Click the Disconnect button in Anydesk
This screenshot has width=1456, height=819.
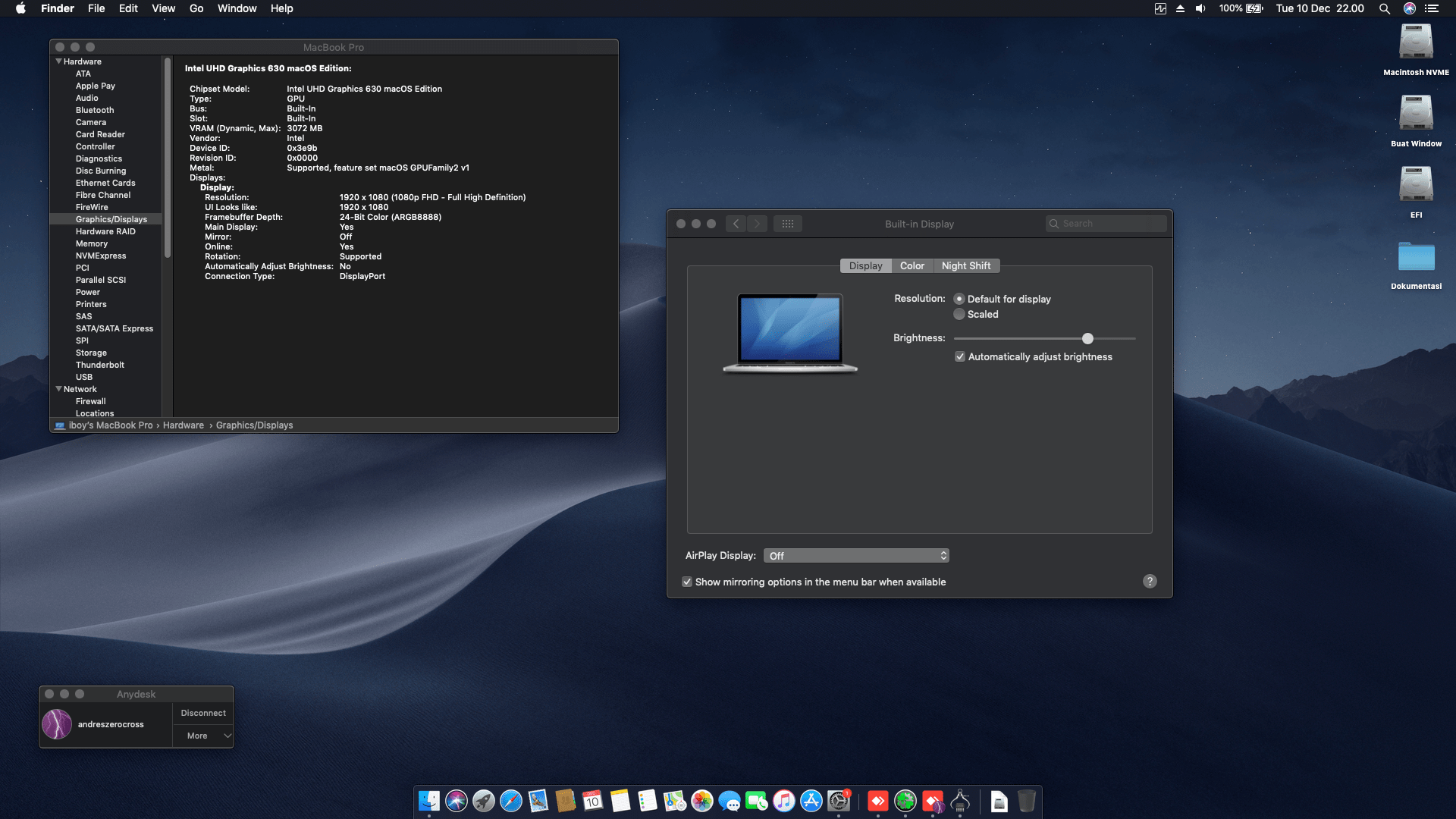[x=202, y=713]
